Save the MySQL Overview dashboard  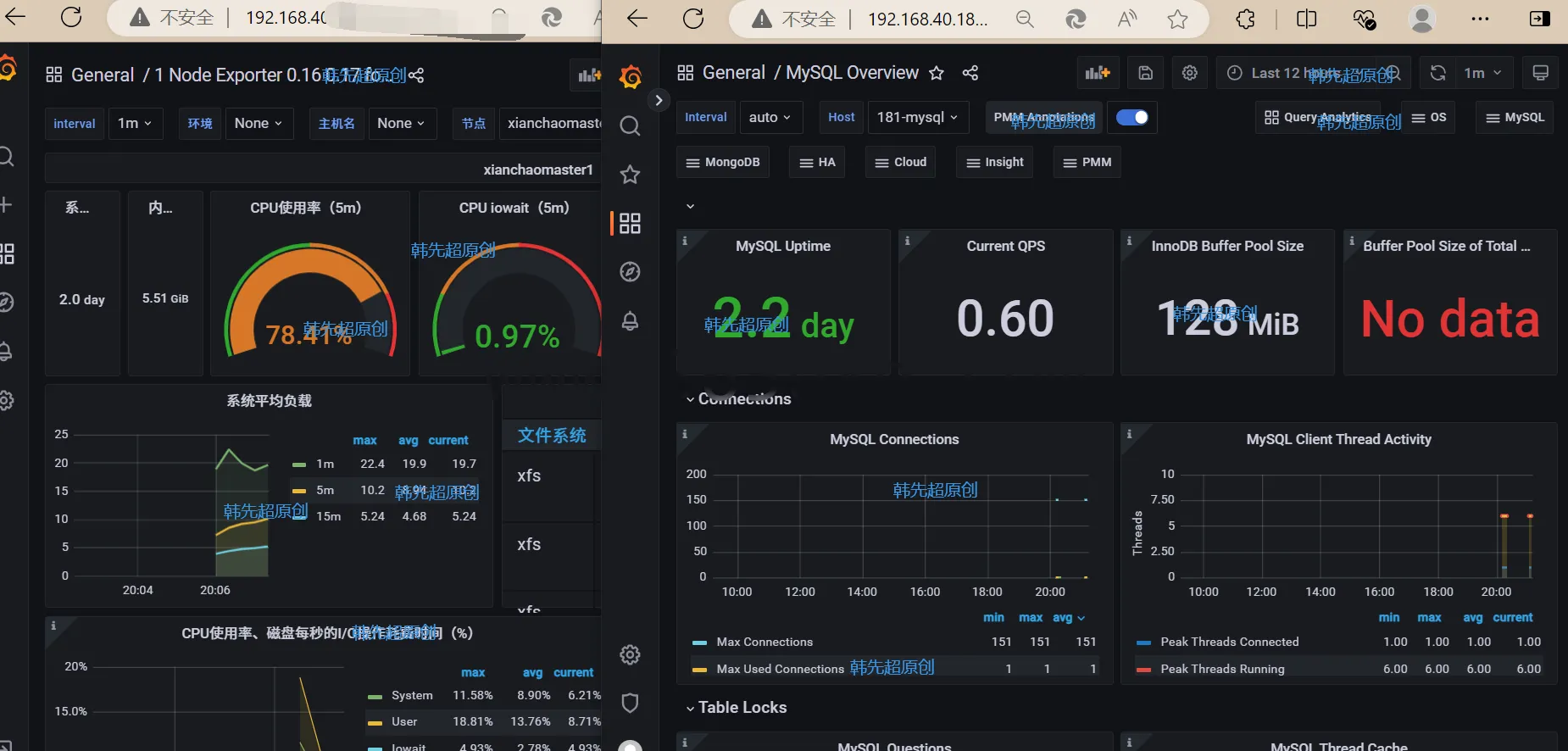click(1145, 73)
